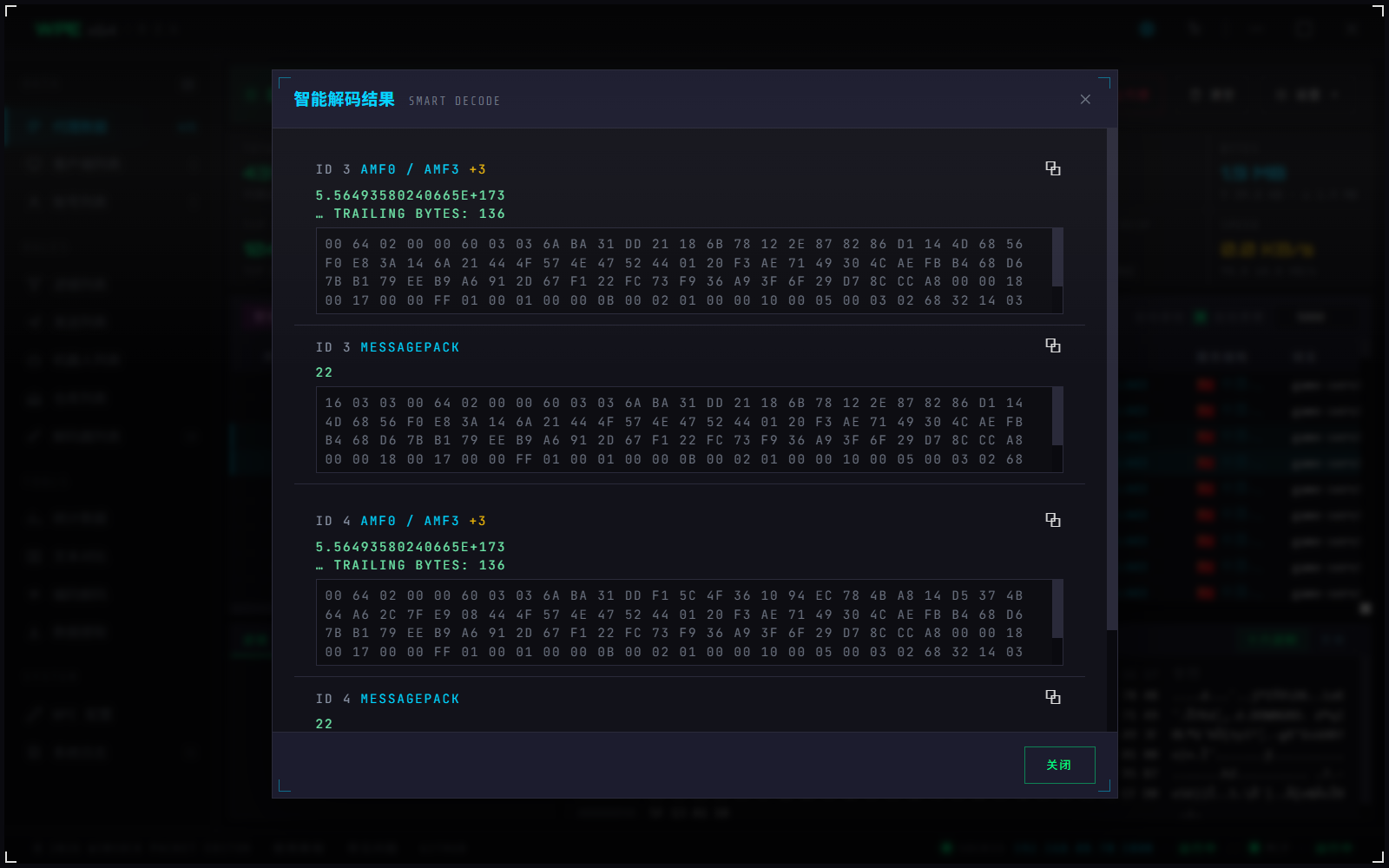Click the dialog's main vertical scrollbar
The image size is (1389, 868).
pyautogui.click(x=1112, y=379)
